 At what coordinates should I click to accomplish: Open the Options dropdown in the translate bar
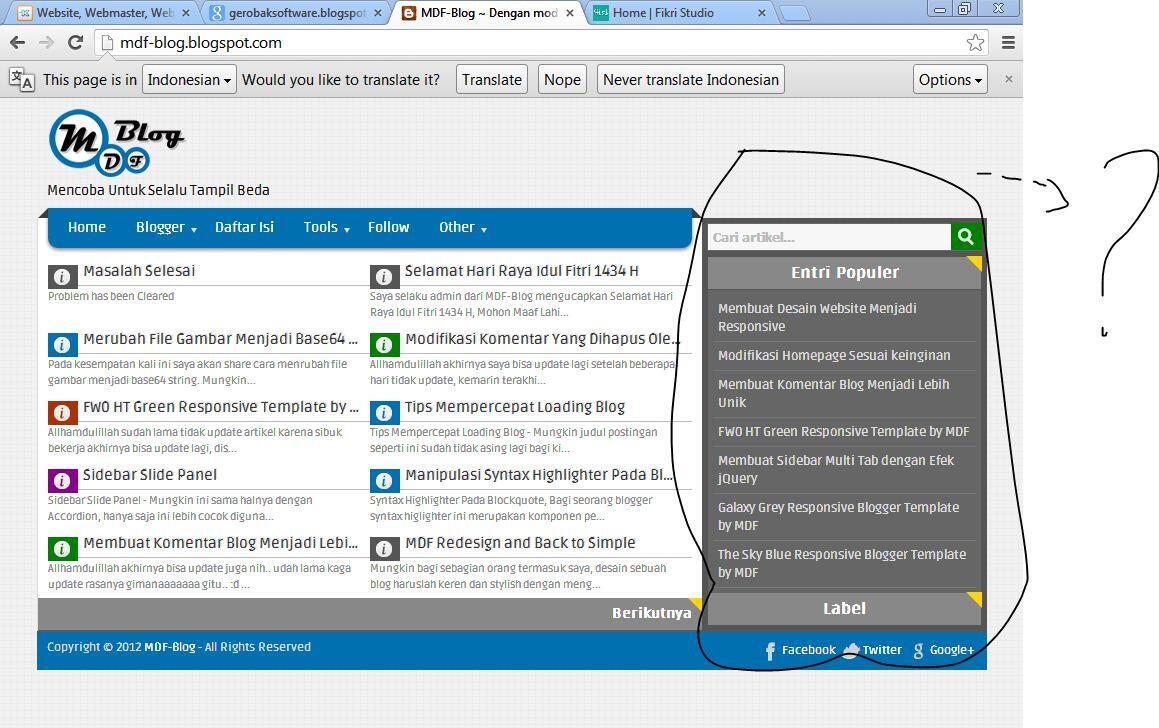pyautogui.click(x=948, y=79)
